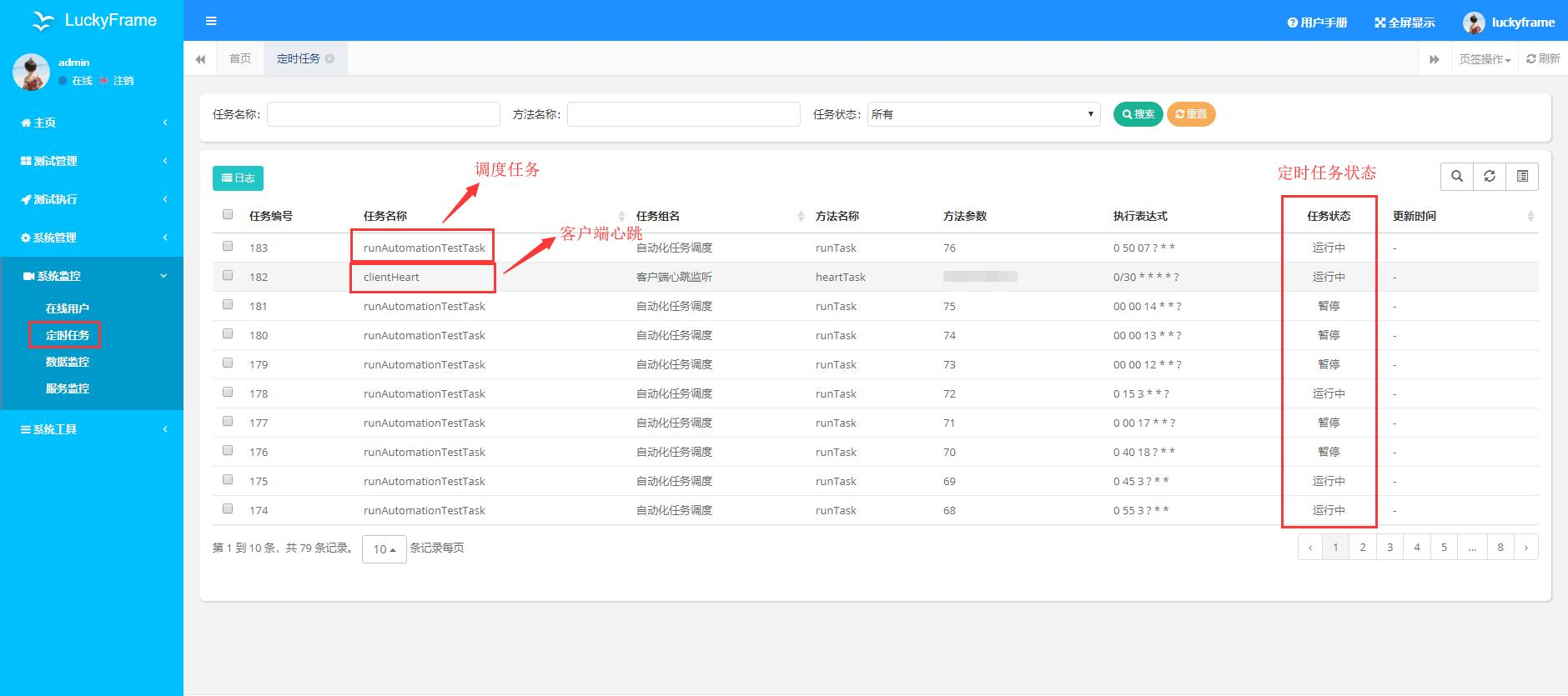The image size is (1568, 696).
Task: Go to page 5
Action: 1444,548
